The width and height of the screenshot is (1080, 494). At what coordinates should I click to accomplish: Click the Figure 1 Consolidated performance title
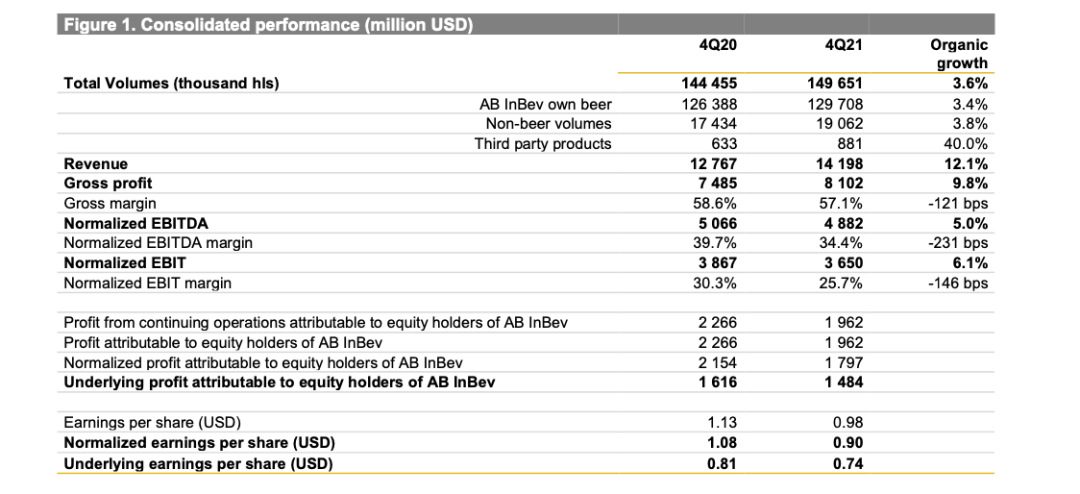pyautogui.click(x=268, y=26)
